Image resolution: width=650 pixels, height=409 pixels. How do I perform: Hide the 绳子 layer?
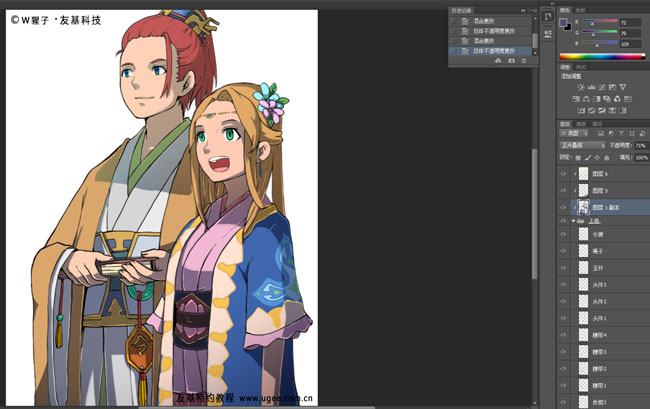563,251
